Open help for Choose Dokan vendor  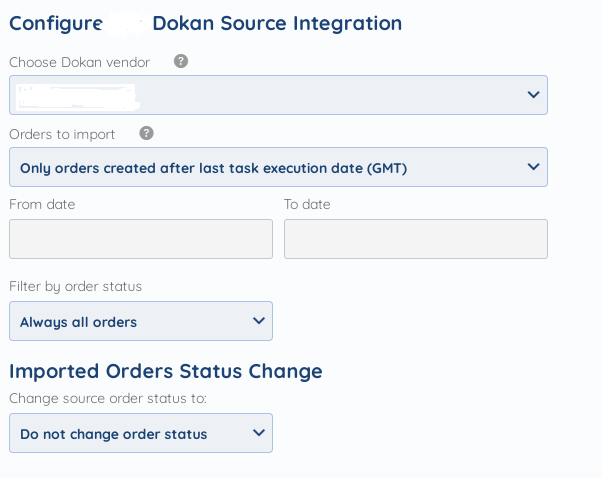[x=181, y=61]
